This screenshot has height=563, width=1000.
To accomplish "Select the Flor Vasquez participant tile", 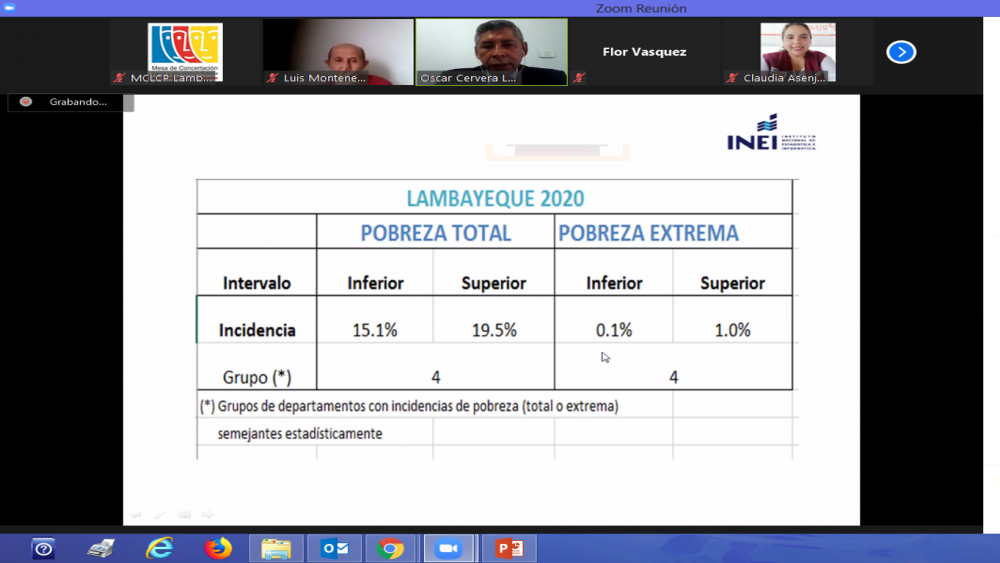I will tap(644, 52).
